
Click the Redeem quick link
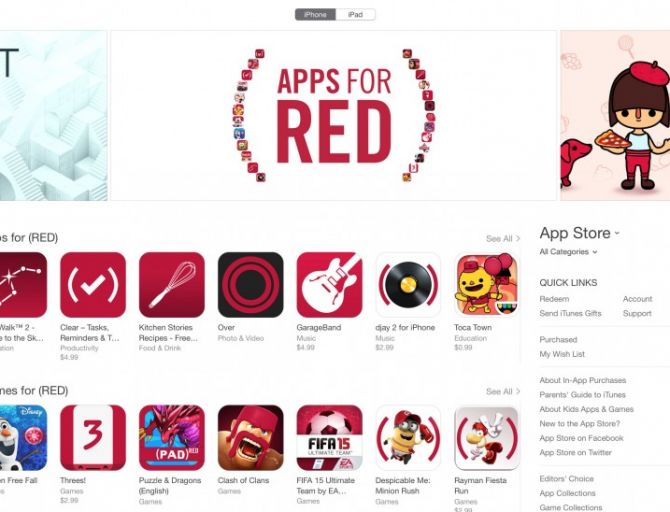[554, 299]
